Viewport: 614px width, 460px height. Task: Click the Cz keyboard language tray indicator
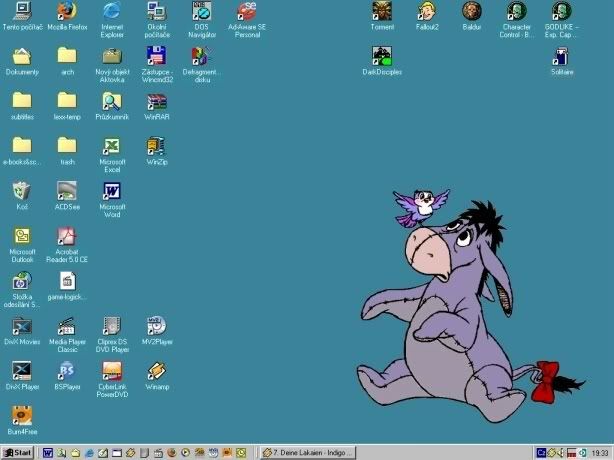pos(541,453)
